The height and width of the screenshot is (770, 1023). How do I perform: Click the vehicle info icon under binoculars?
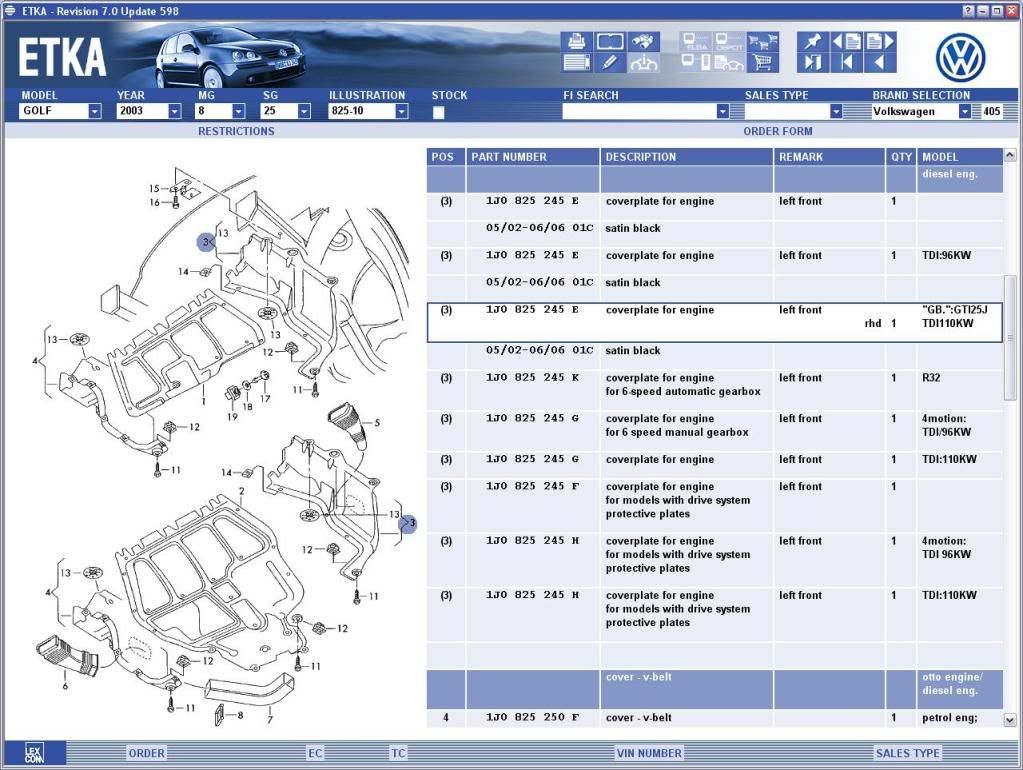pyautogui.click(x=643, y=63)
